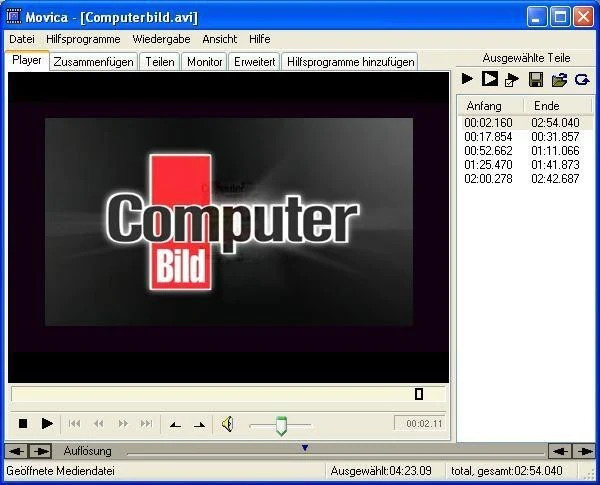Image resolution: width=600 pixels, height=485 pixels.
Task: Click the refresh arrow icon in selected parts
Action: coord(582,80)
